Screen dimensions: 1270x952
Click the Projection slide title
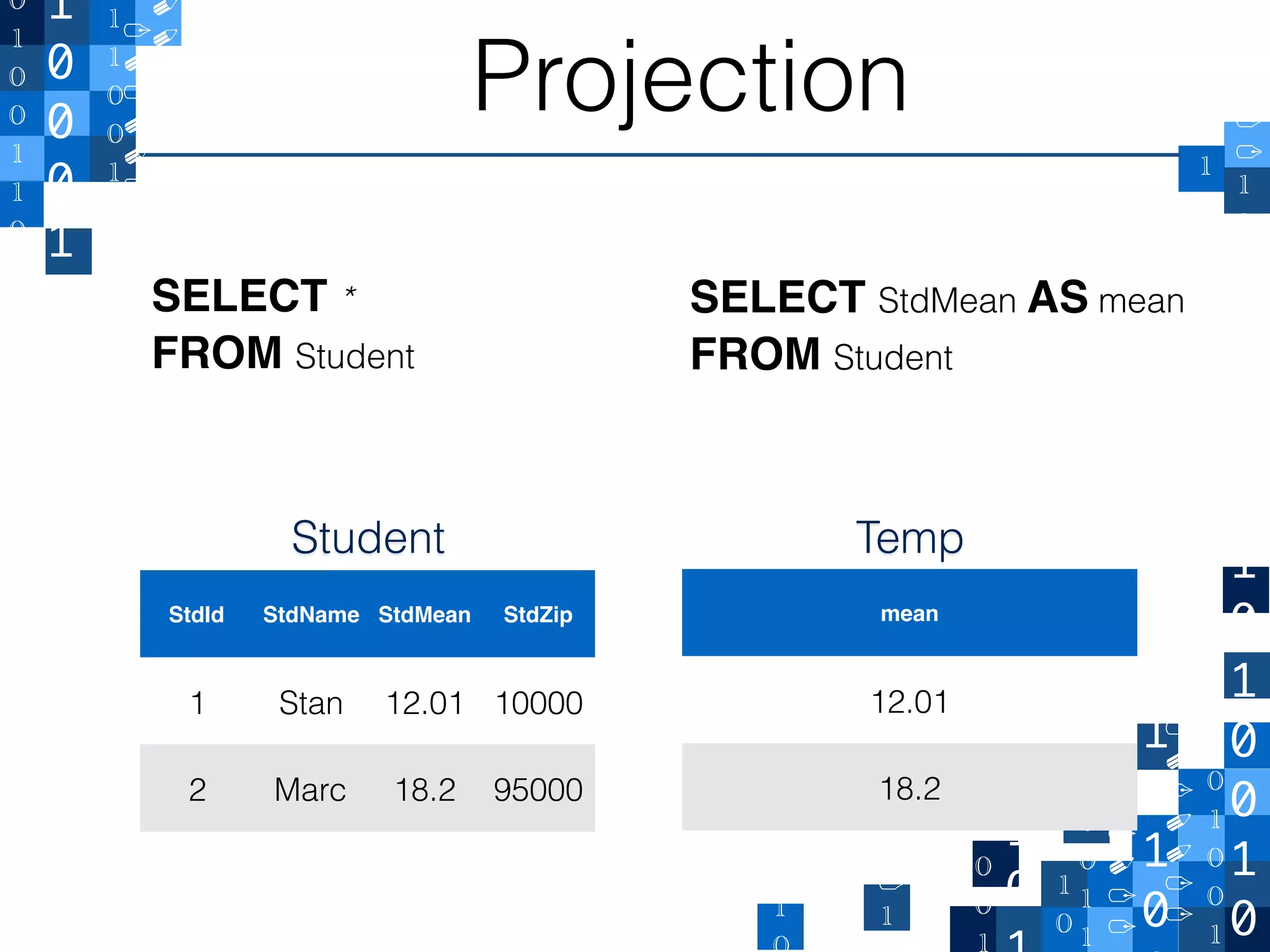[690, 77]
